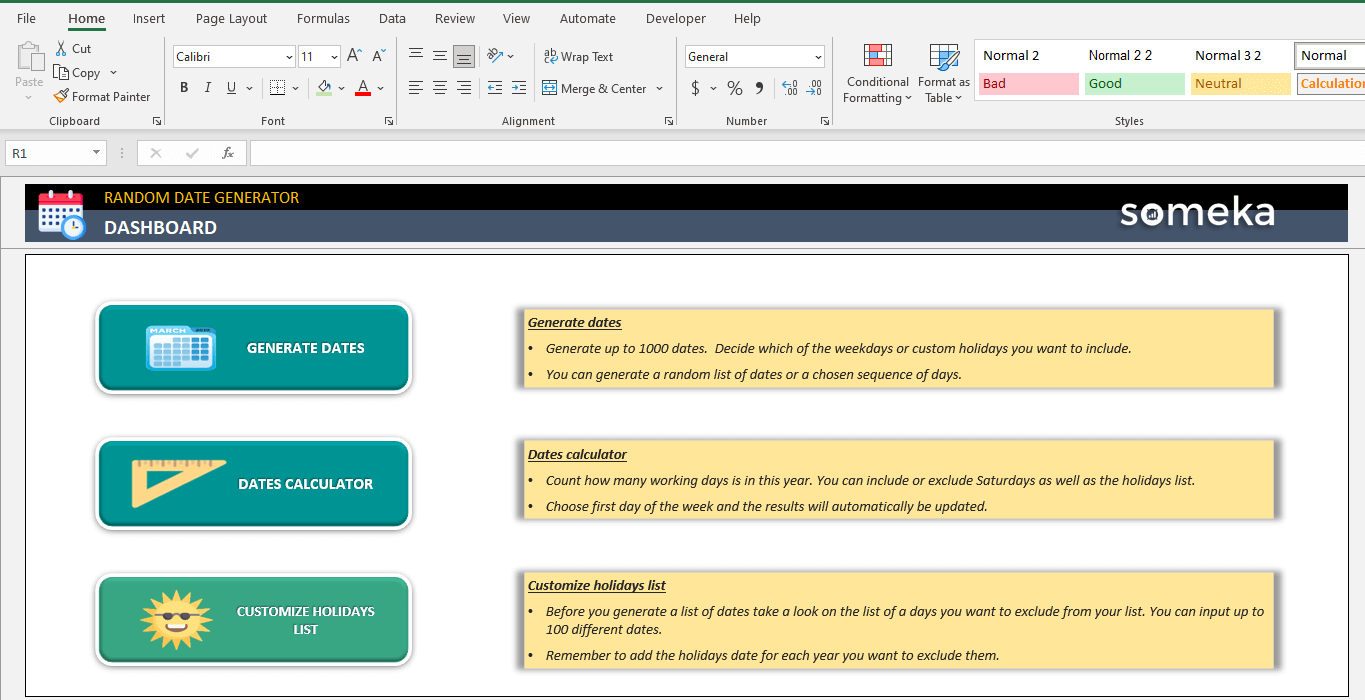Switch to the Formulas ribbon tab
The width and height of the screenshot is (1365, 700).
[x=323, y=18]
